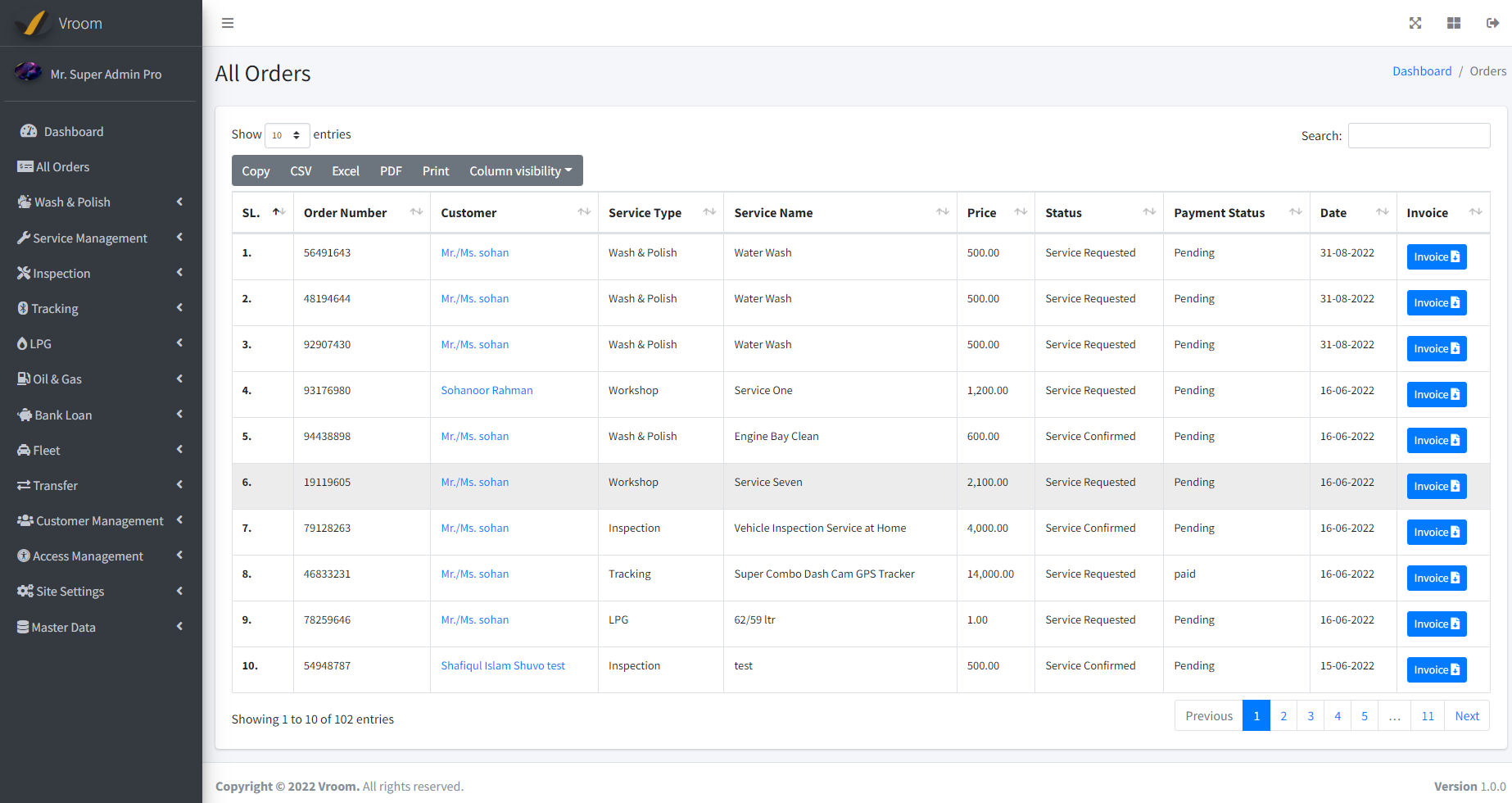This screenshot has height=803, width=1512.
Task: Click the All Orders list icon in sidebar
Action: pyautogui.click(x=25, y=166)
